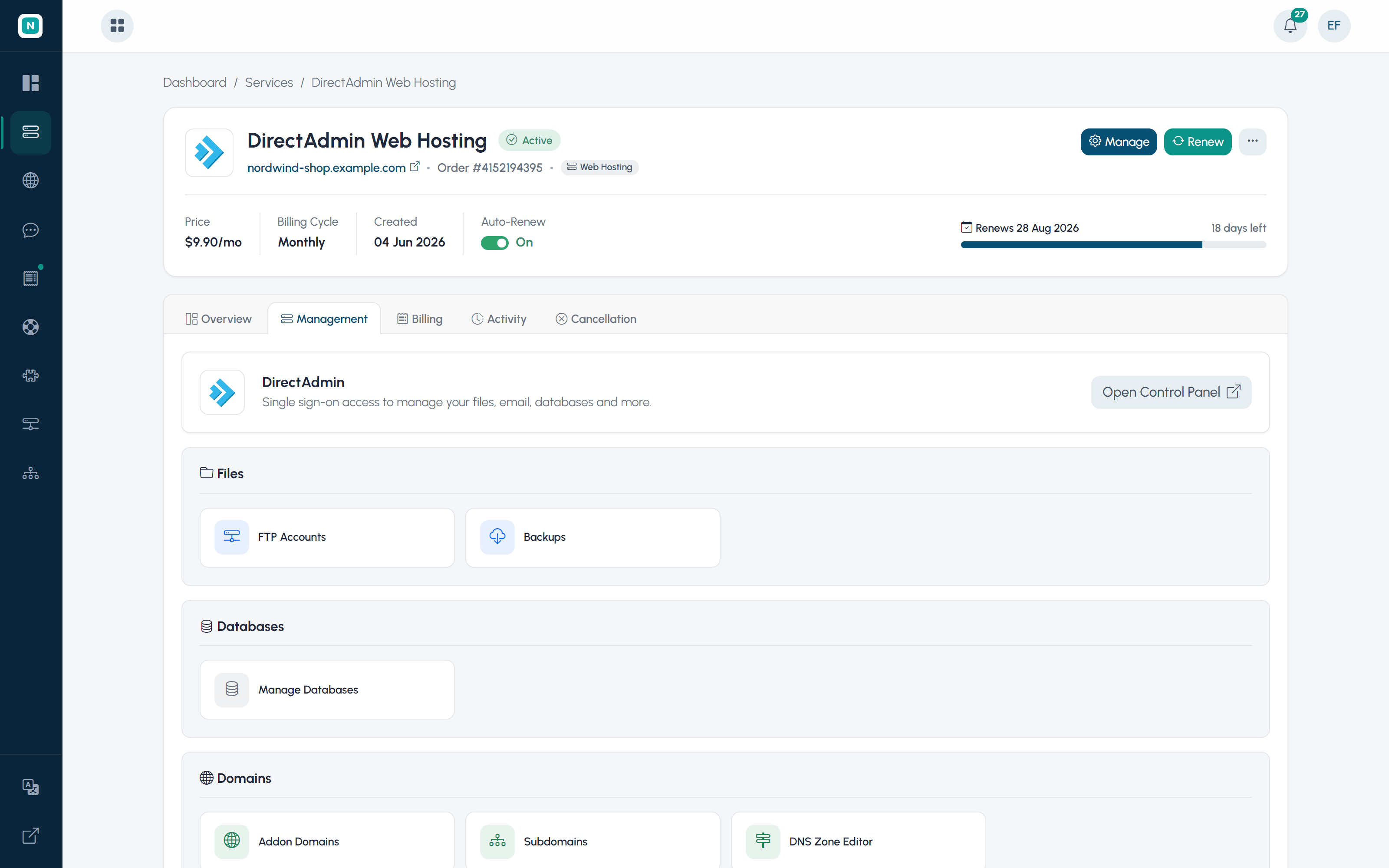The image size is (1389, 868).
Task: Click the N logo in the sidebar
Action: pos(30,26)
